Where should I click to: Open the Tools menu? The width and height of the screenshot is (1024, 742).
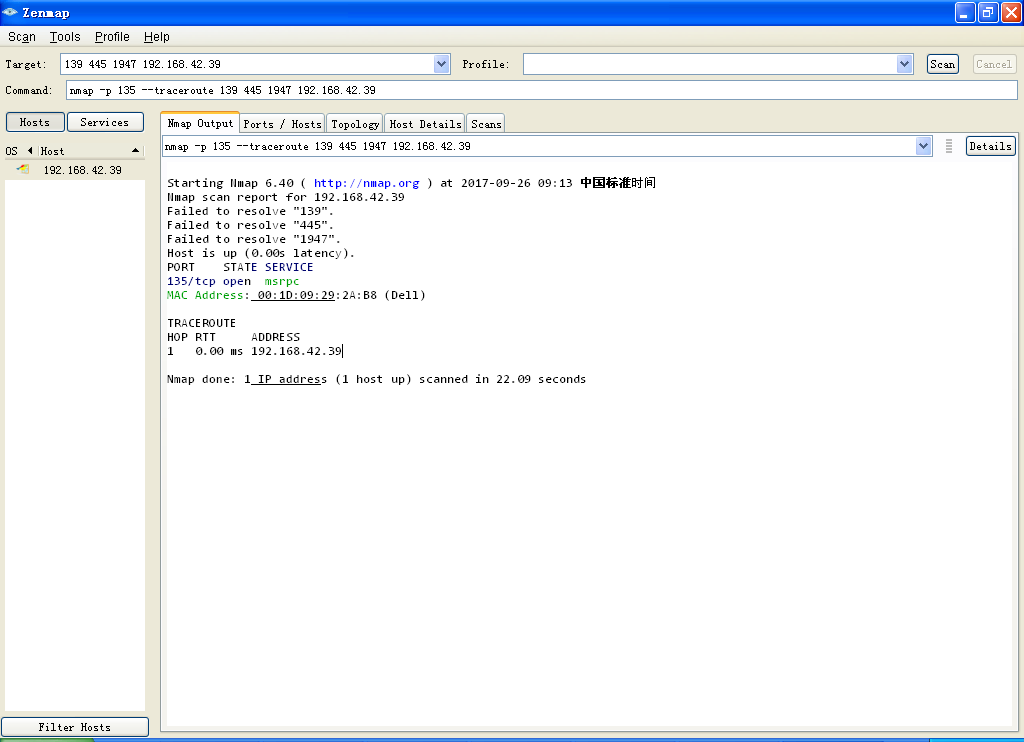tap(65, 37)
